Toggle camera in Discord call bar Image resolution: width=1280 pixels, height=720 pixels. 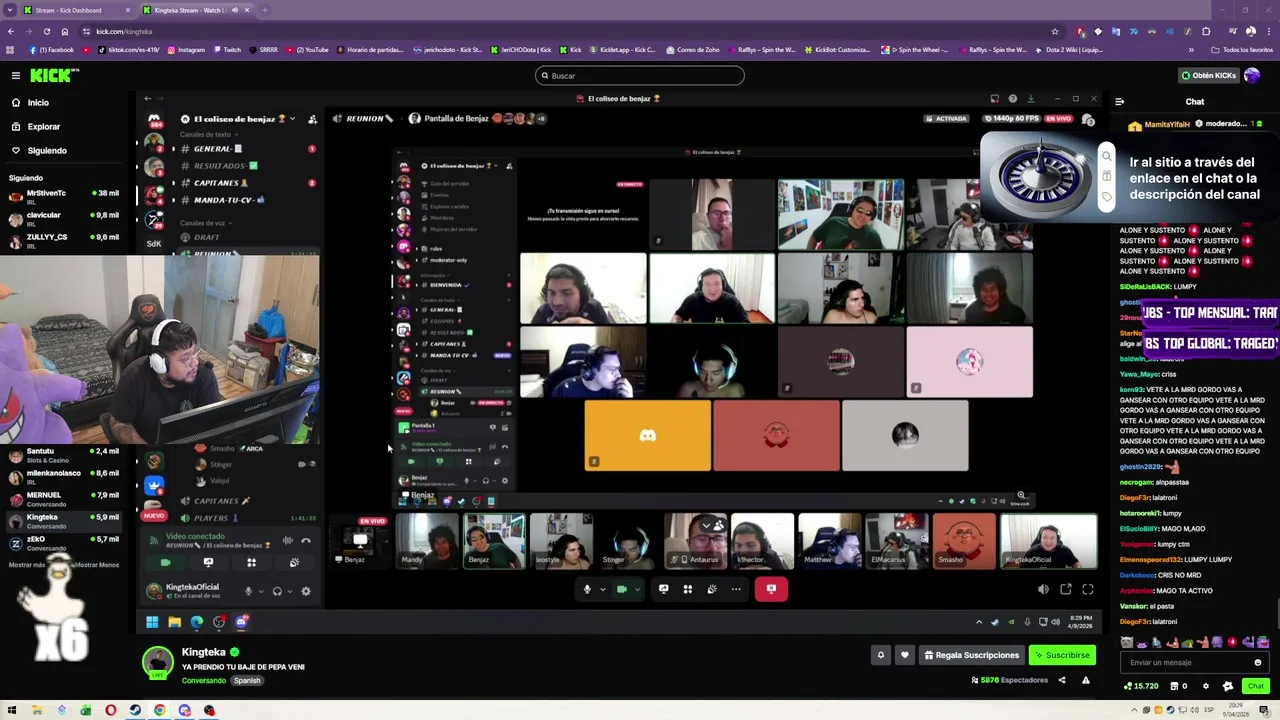(621, 589)
